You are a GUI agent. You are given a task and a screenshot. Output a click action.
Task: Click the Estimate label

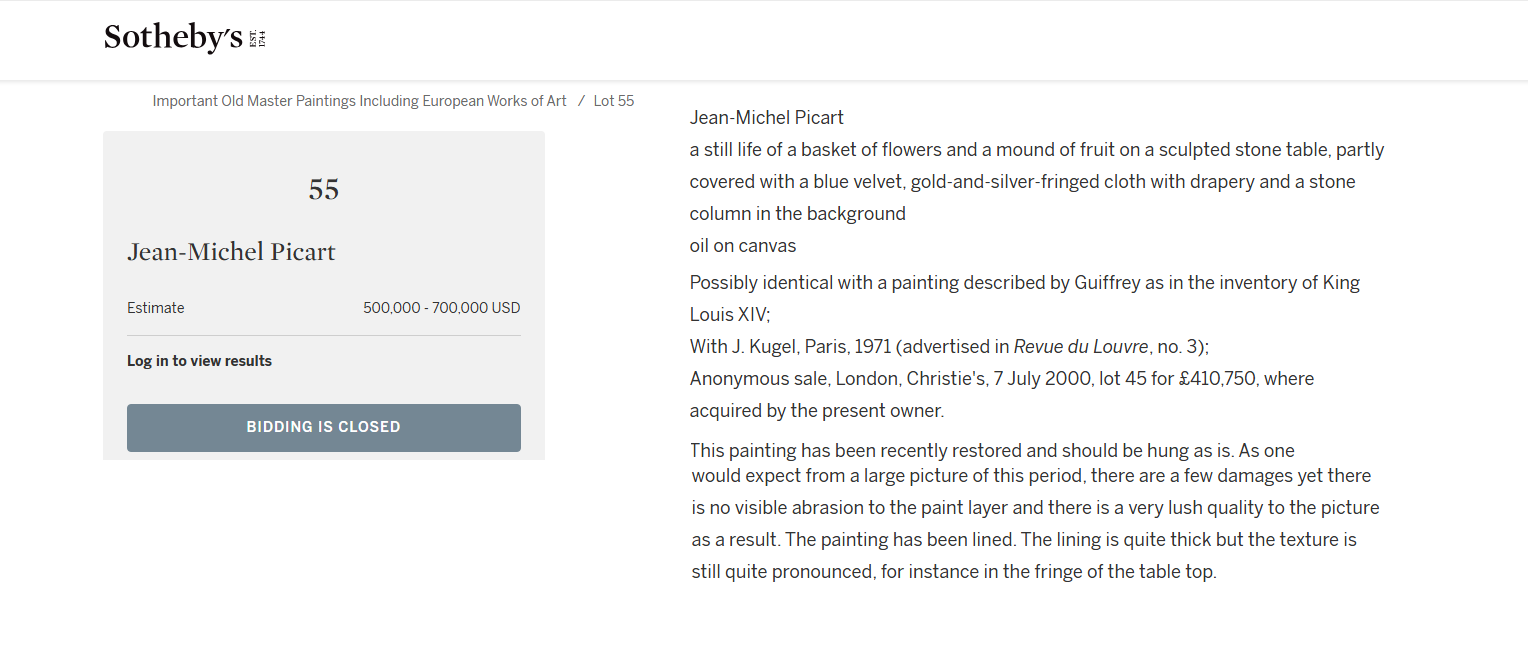pyautogui.click(x=155, y=308)
